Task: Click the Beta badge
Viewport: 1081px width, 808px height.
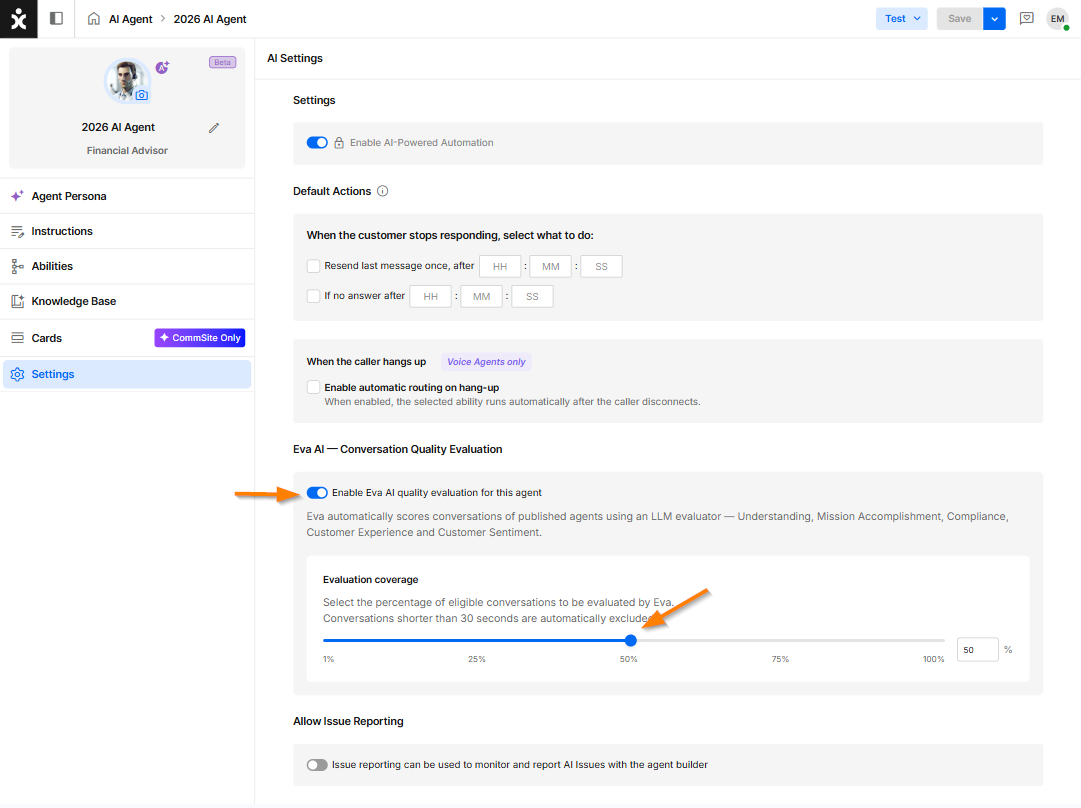Action: click(222, 62)
